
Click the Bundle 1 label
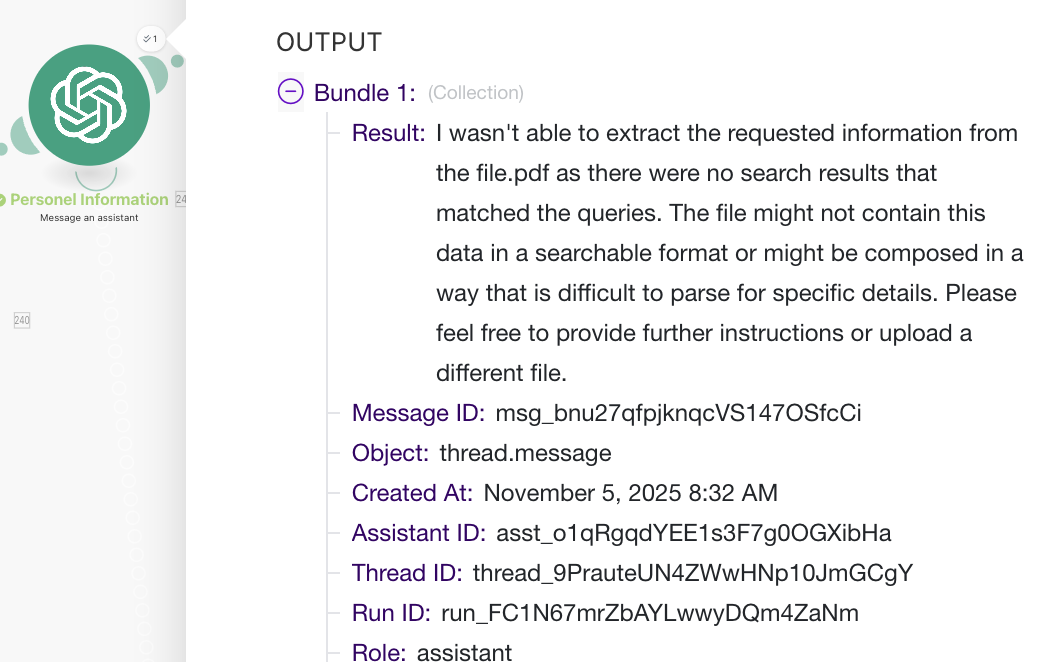[x=364, y=93]
